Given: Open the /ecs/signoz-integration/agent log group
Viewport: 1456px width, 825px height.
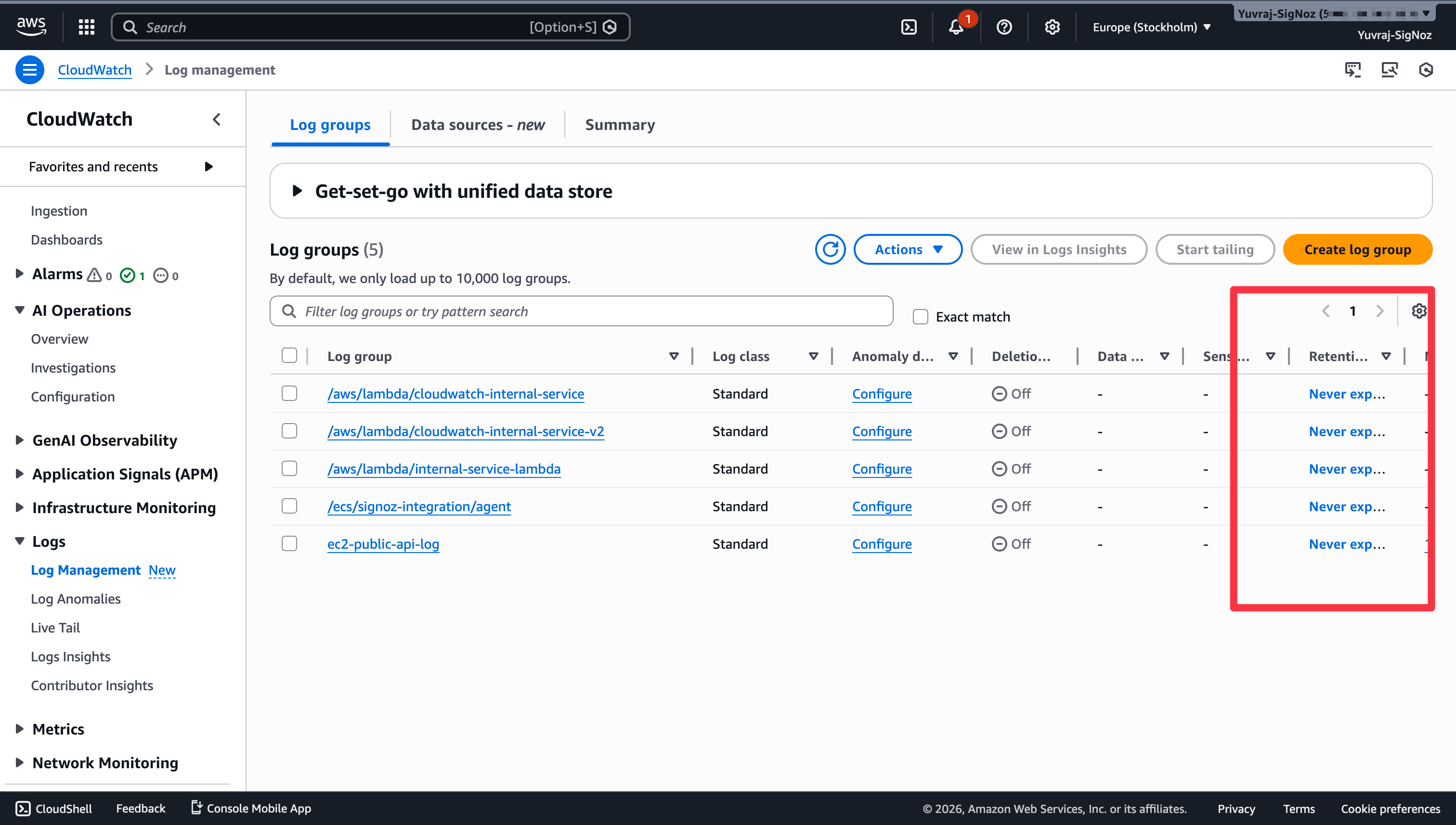Looking at the screenshot, I should click(419, 506).
